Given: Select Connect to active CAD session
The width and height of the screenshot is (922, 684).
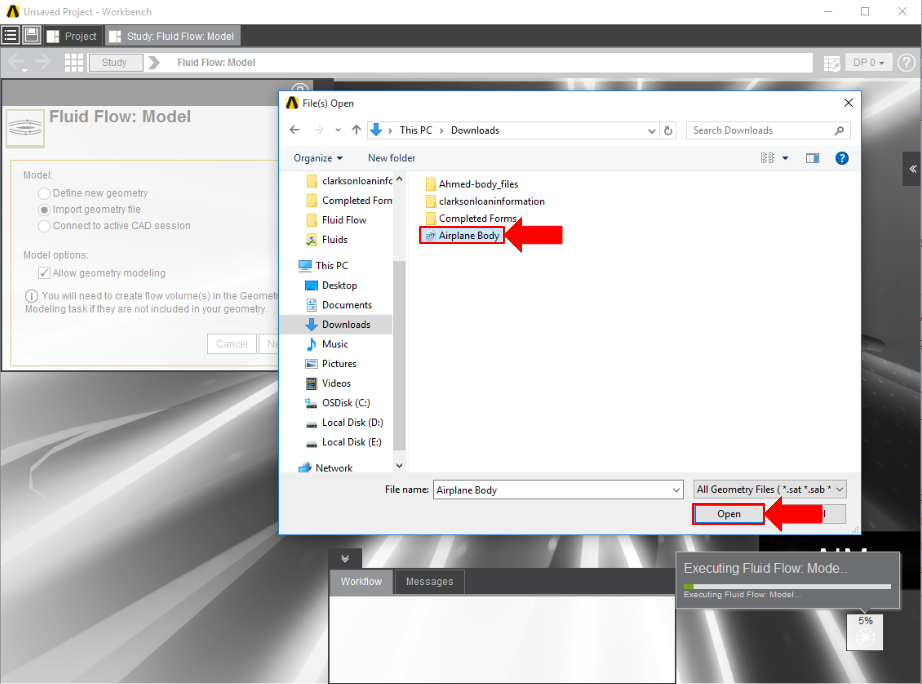Looking at the screenshot, I should click(44, 226).
